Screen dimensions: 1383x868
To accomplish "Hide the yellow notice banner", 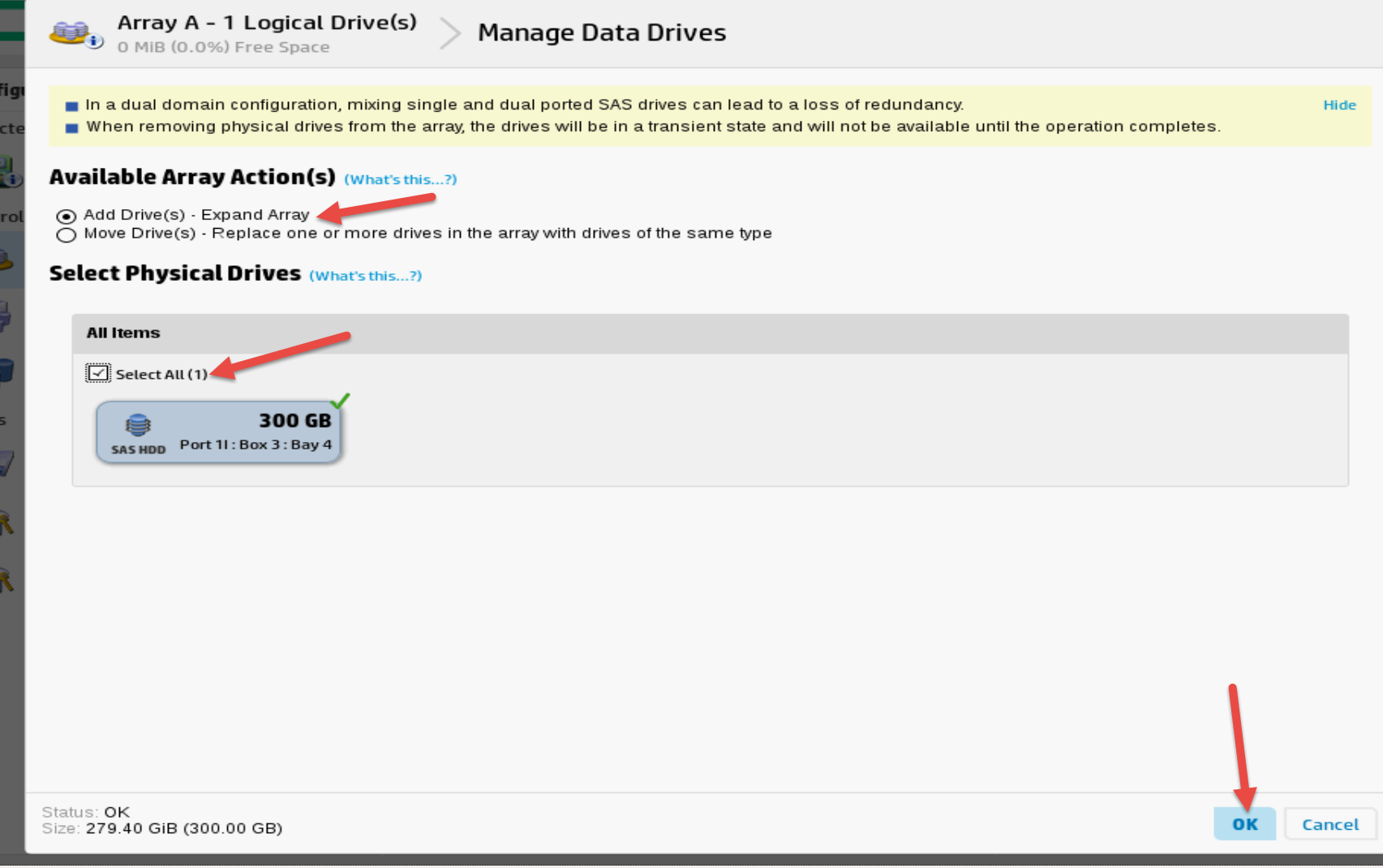I will click(1339, 105).
